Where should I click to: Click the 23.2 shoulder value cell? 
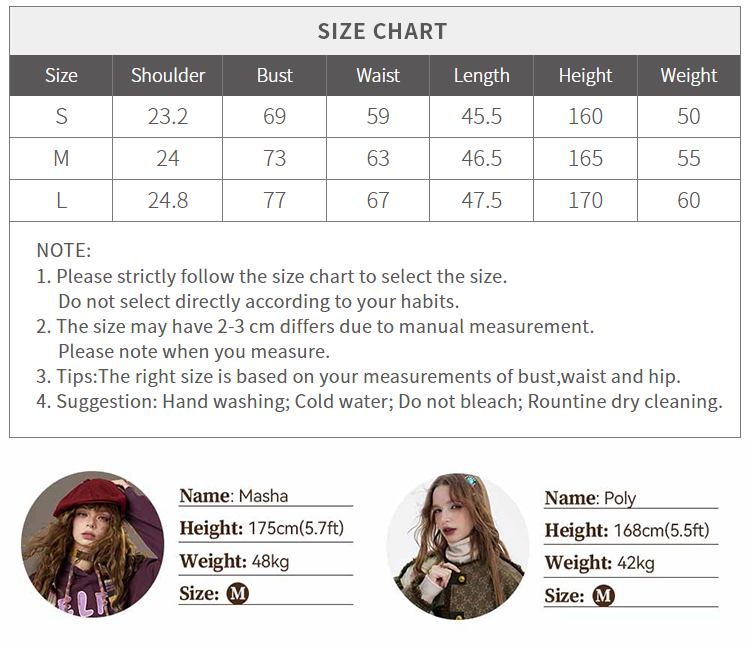[x=168, y=116]
